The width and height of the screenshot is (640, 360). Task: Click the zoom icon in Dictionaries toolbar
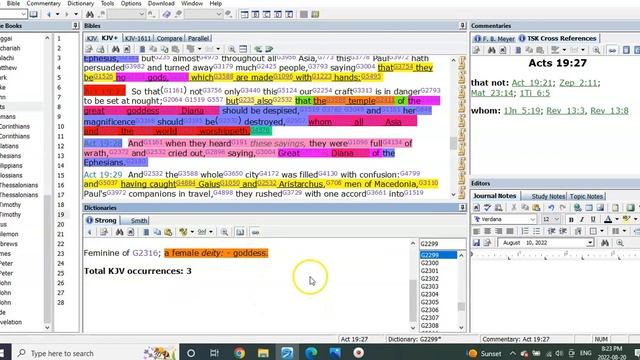click(224, 232)
